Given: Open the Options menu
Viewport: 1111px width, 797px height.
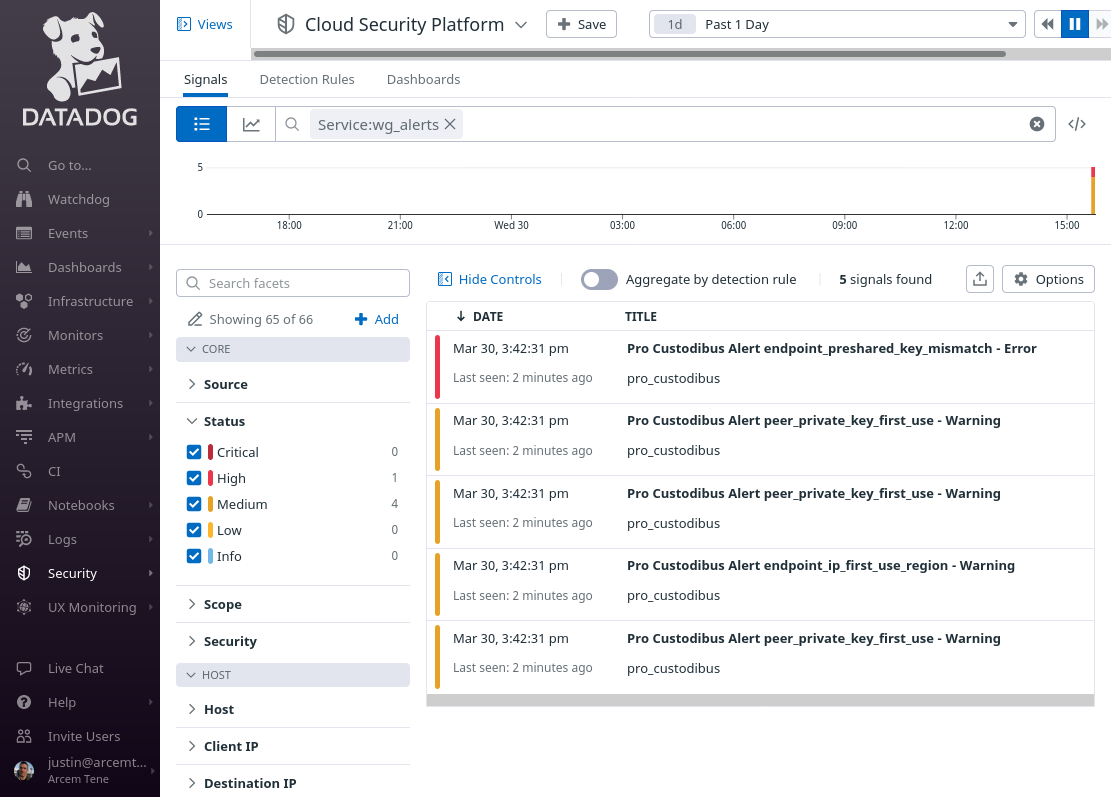Looking at the screenshot, I should (x=1048, y=279).
